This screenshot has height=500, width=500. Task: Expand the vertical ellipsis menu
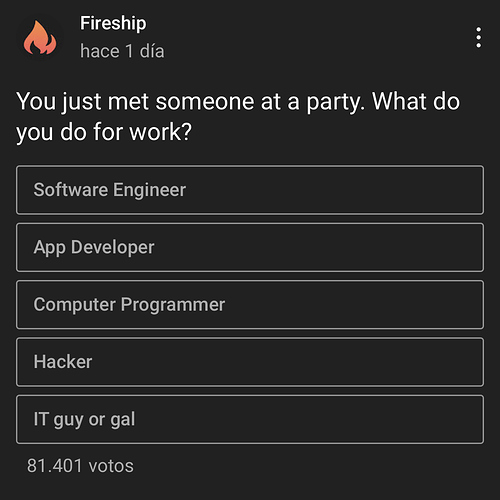tap(478, 37)
